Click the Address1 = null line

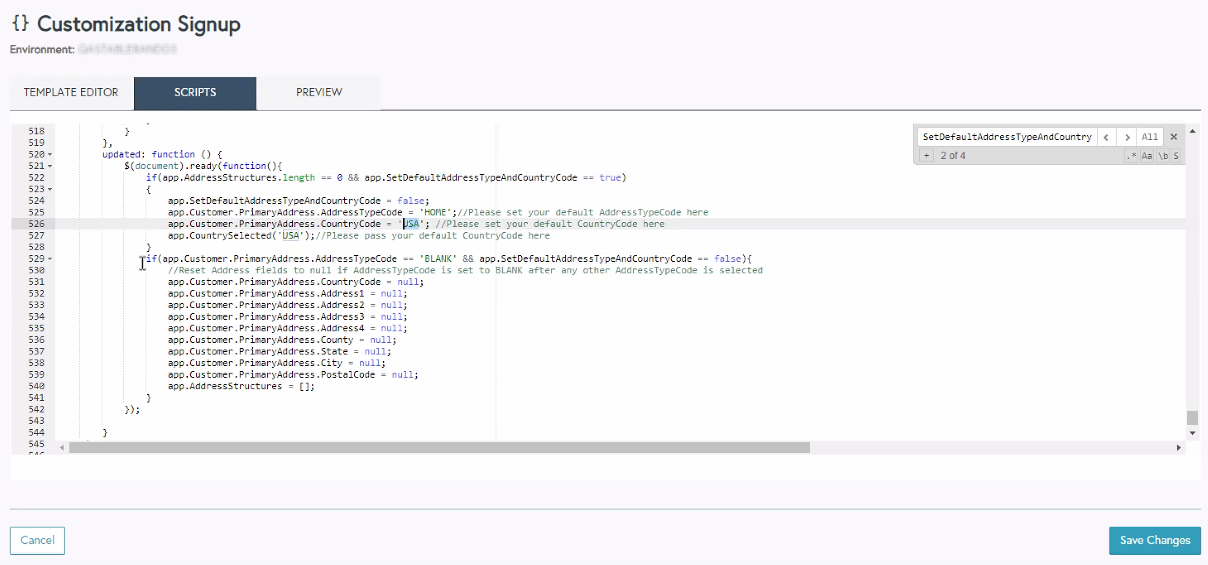coord(287,294)
